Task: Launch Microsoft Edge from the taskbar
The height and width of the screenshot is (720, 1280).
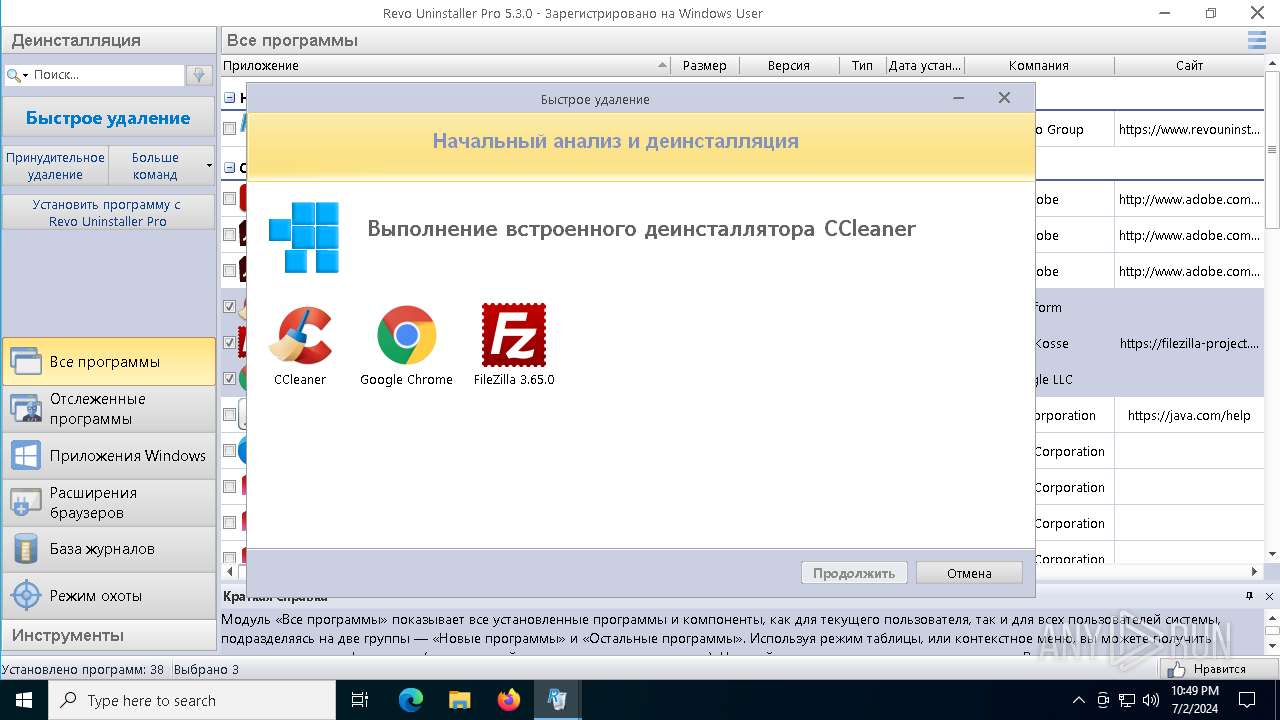Action: 411,700
